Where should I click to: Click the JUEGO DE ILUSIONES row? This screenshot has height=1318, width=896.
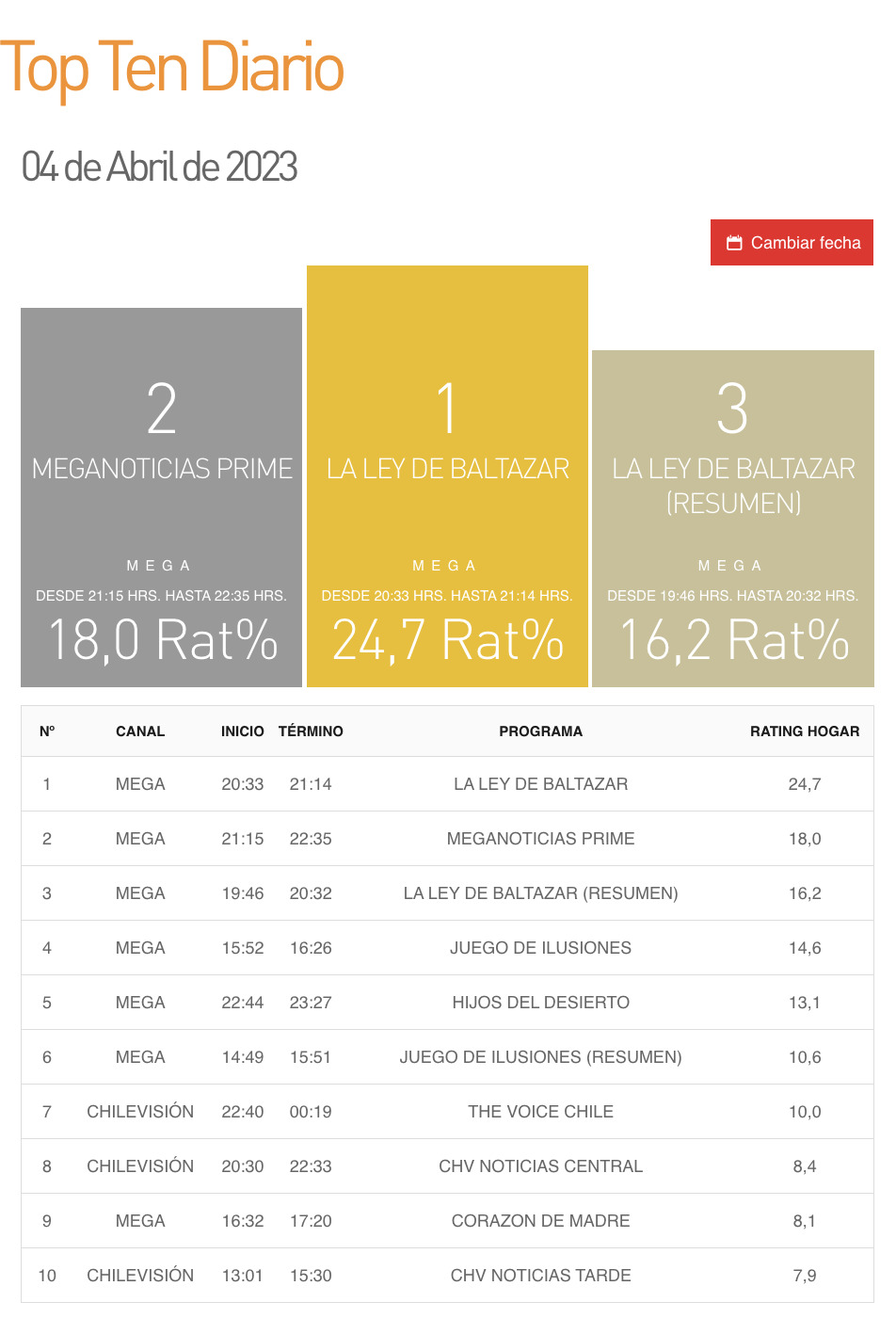(x=541, y=947)
